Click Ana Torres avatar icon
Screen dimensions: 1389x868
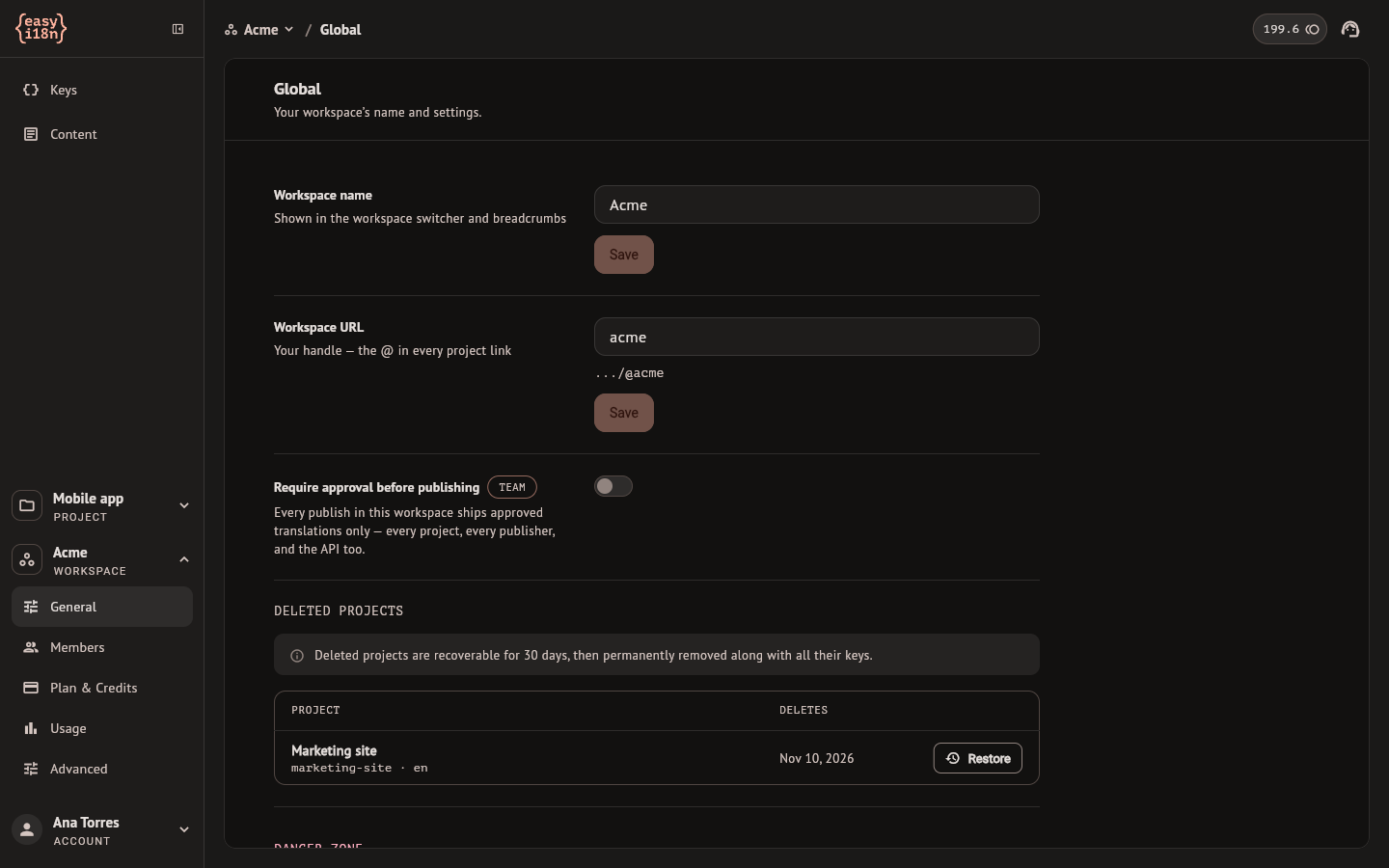27,829
